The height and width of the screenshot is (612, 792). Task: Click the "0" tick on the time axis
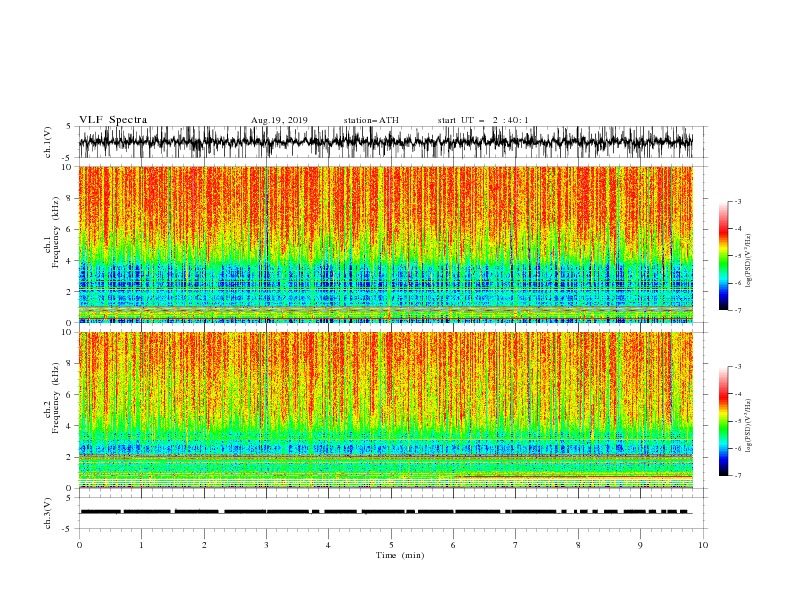79,545
